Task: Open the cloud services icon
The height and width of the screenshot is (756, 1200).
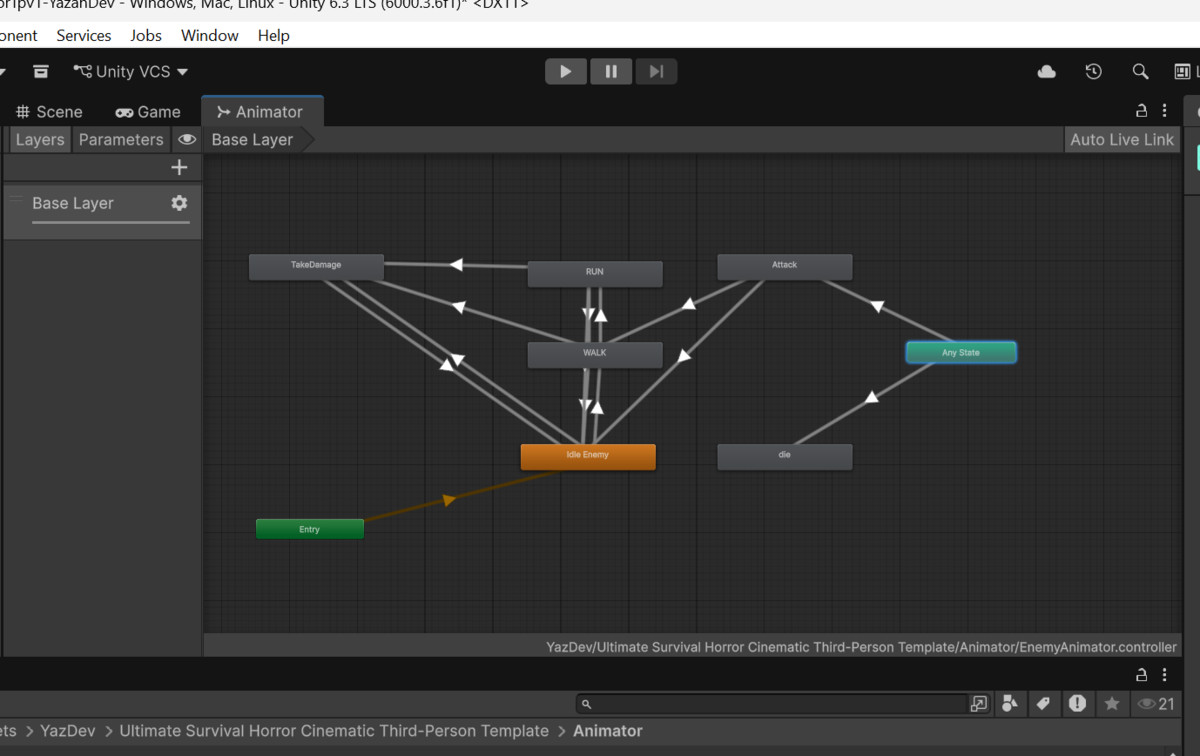Action: coord(1047,72)
